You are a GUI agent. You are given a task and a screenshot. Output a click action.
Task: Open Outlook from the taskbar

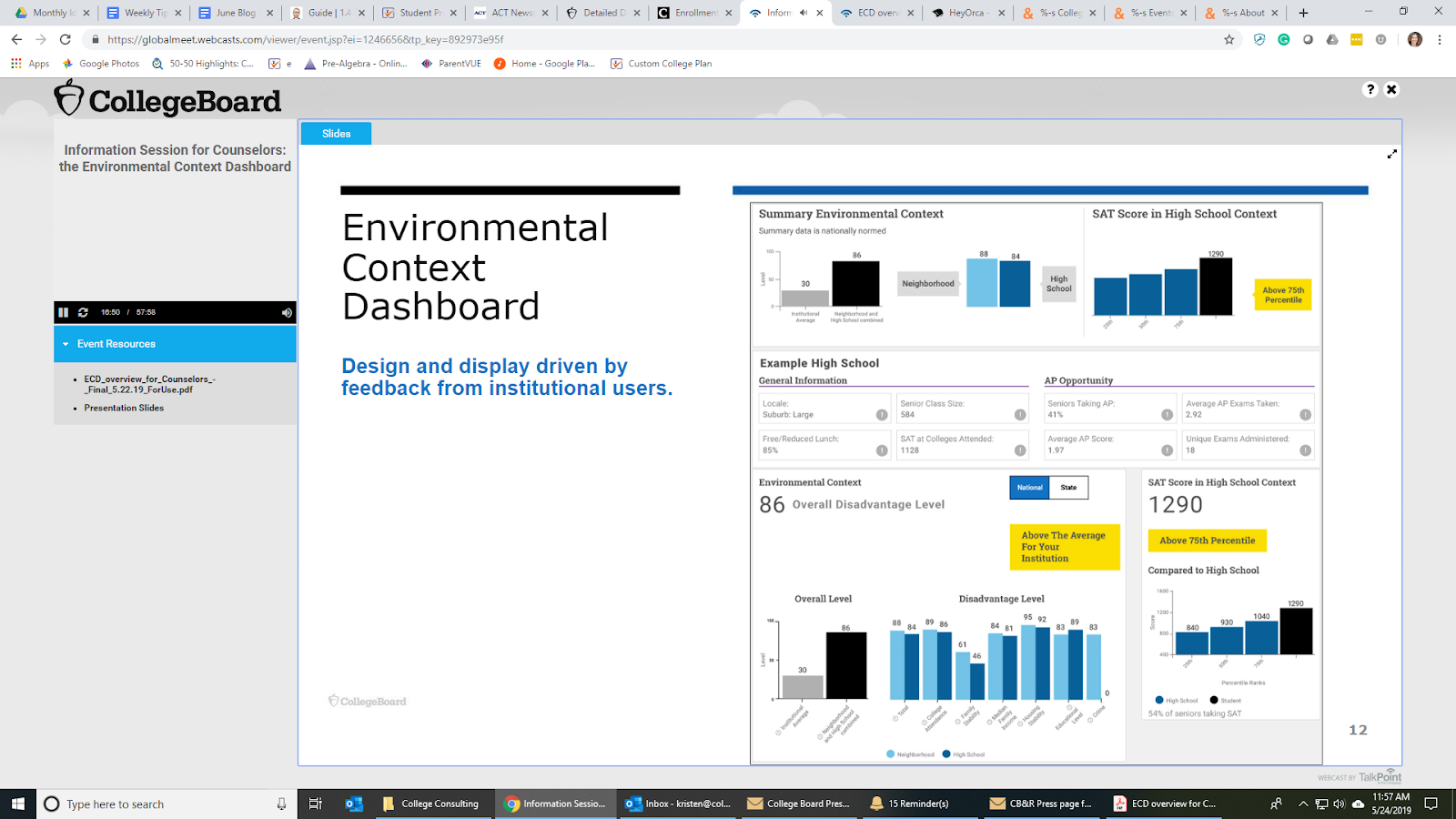coord(354,804)
